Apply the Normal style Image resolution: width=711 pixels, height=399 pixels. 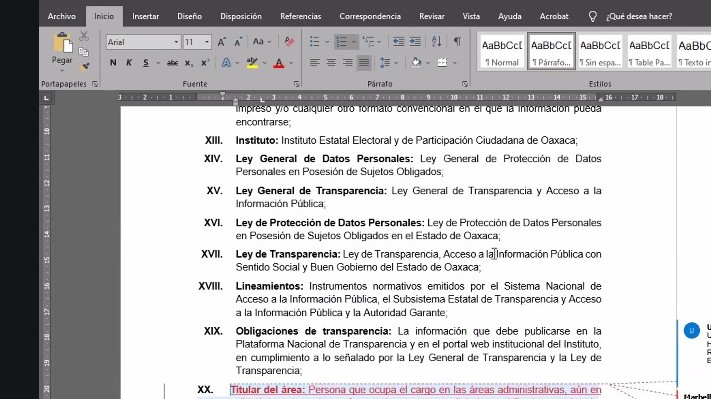(x=502, y=51)
